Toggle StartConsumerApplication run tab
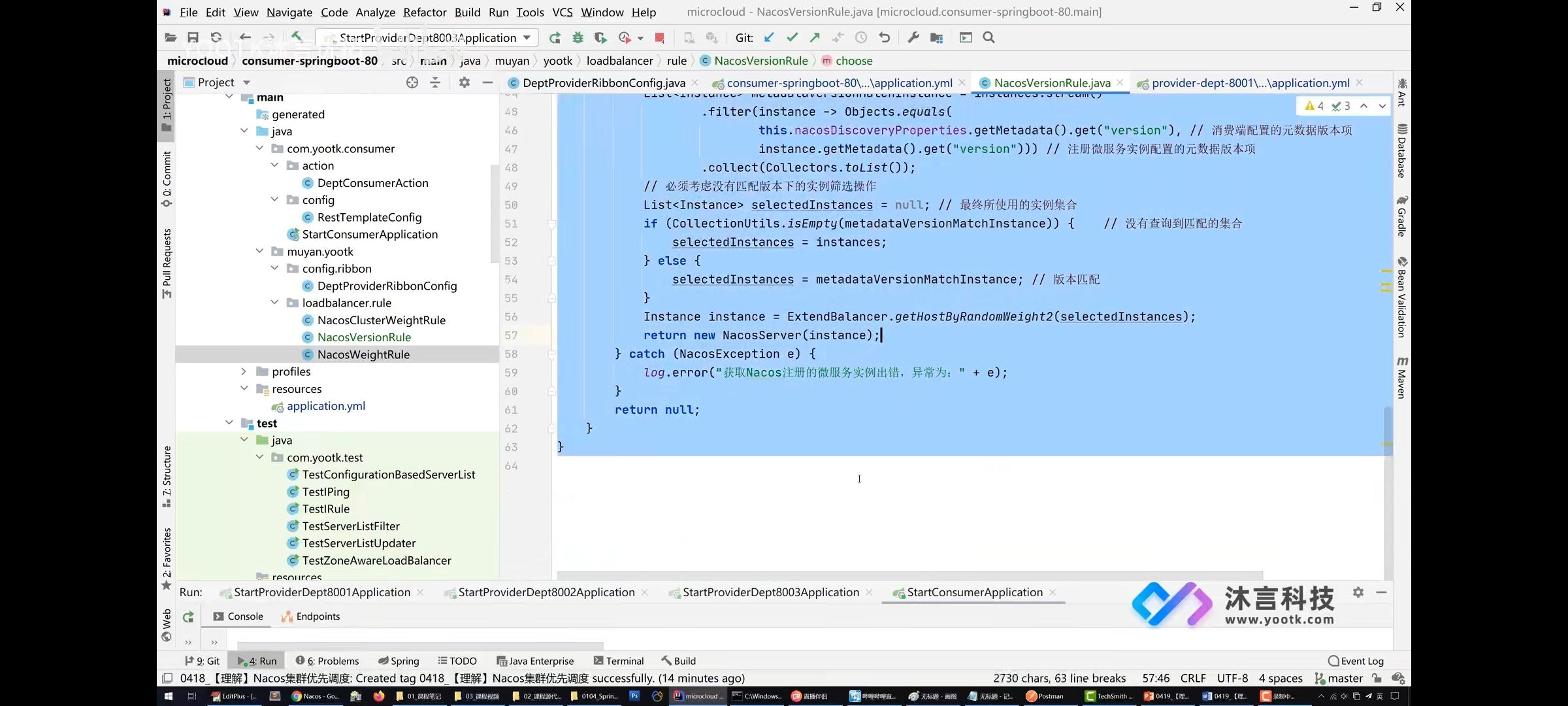The height and width of the screenshot is (706, 1568). [974, 592]
